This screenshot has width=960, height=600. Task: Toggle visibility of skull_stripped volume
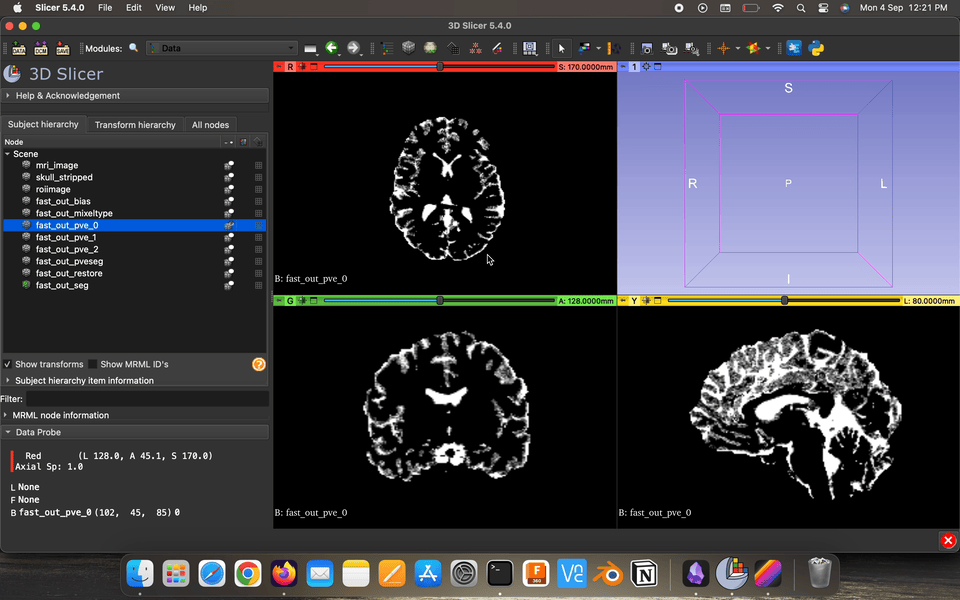[x=229, y=178]
